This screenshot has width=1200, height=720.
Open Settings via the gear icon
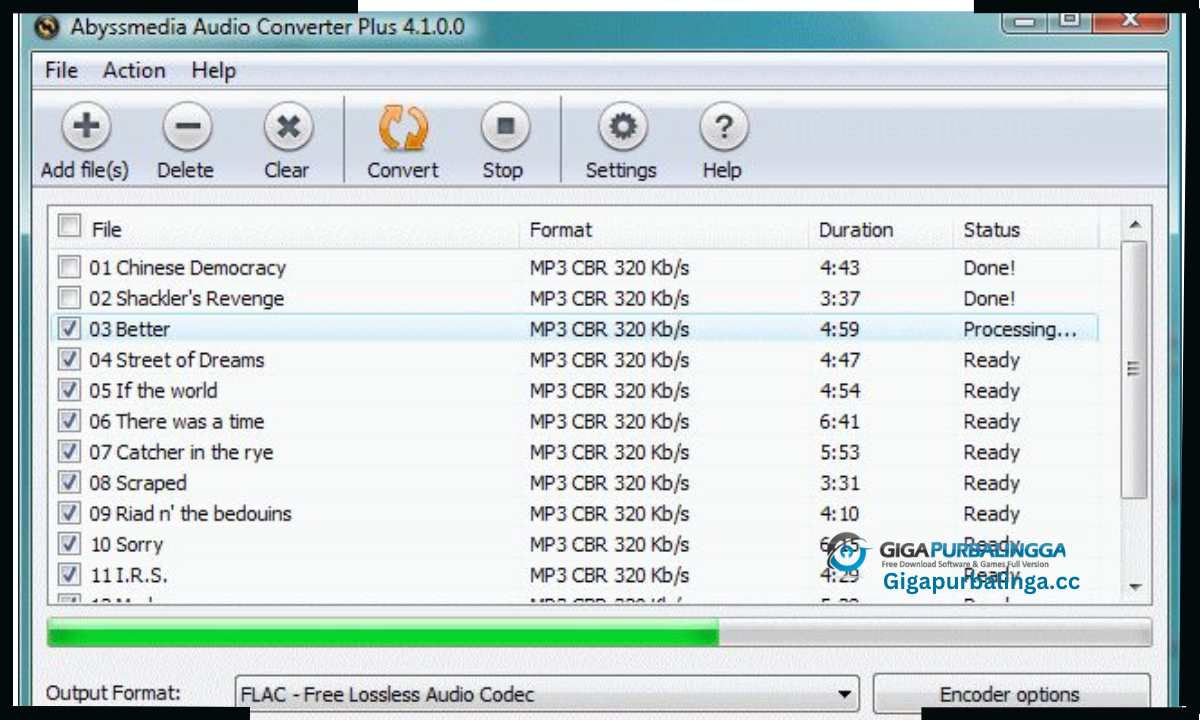pos(623,126)
